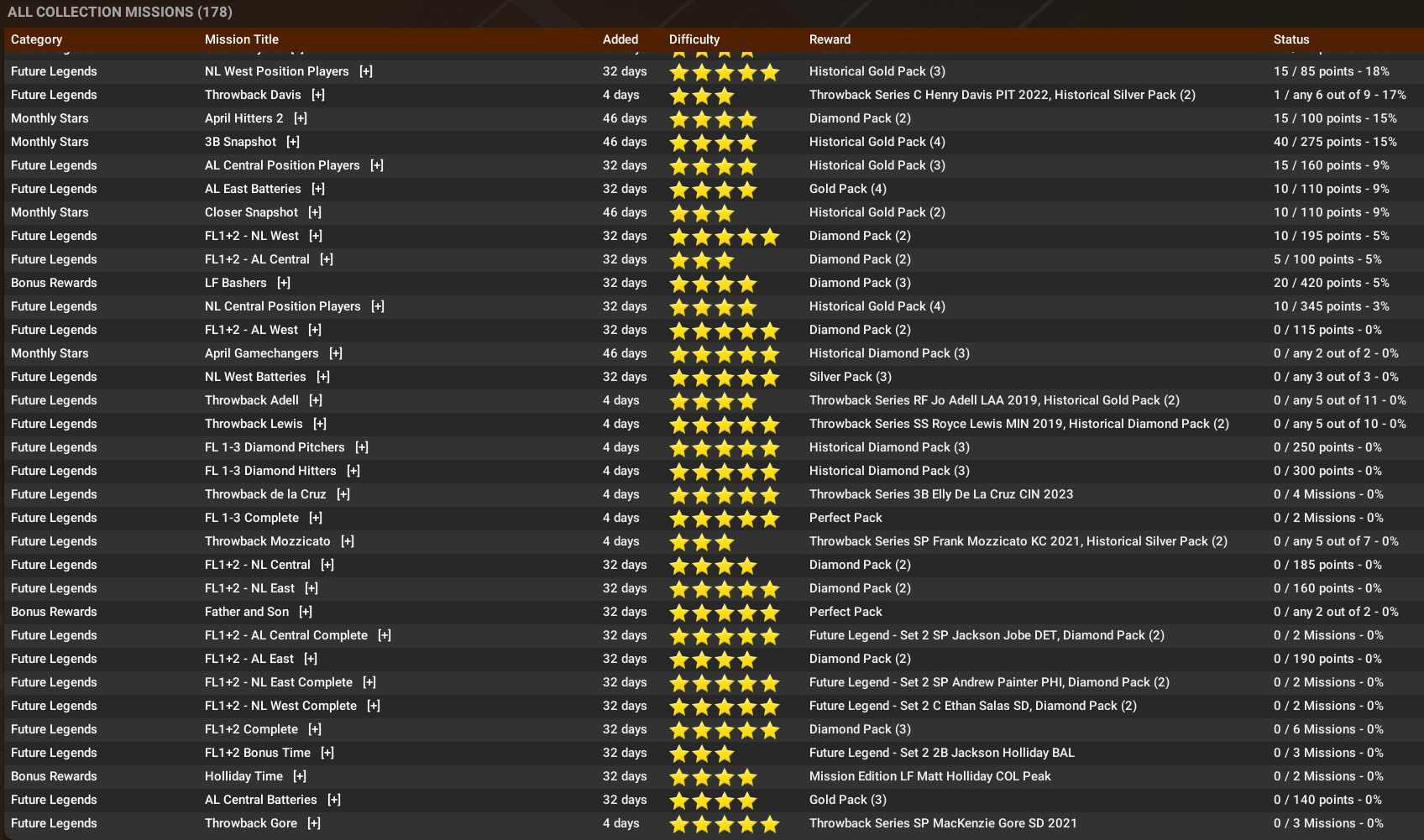Expand the Throwback Davis [+] toggle
The image size is (1424, 840).
pyautogui.click(x=318, y=95)
